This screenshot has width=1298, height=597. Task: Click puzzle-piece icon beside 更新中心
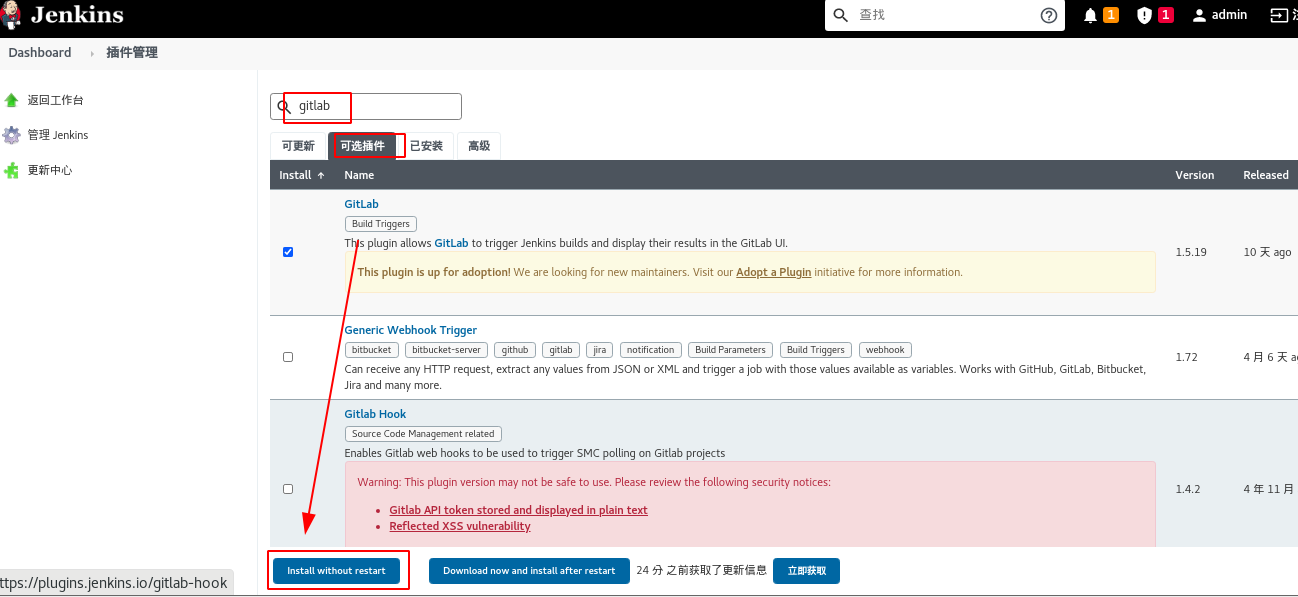point(11,170)
